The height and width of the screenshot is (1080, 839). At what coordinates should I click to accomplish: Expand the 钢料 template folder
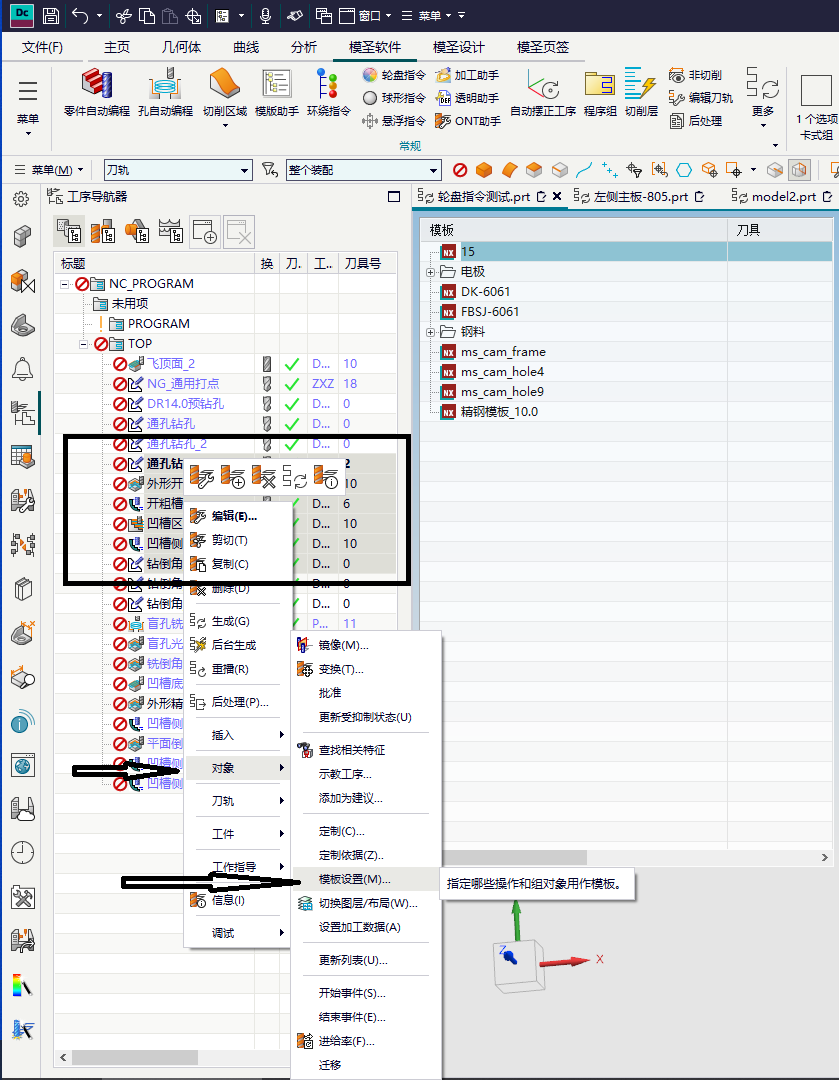tap(431, 332)
